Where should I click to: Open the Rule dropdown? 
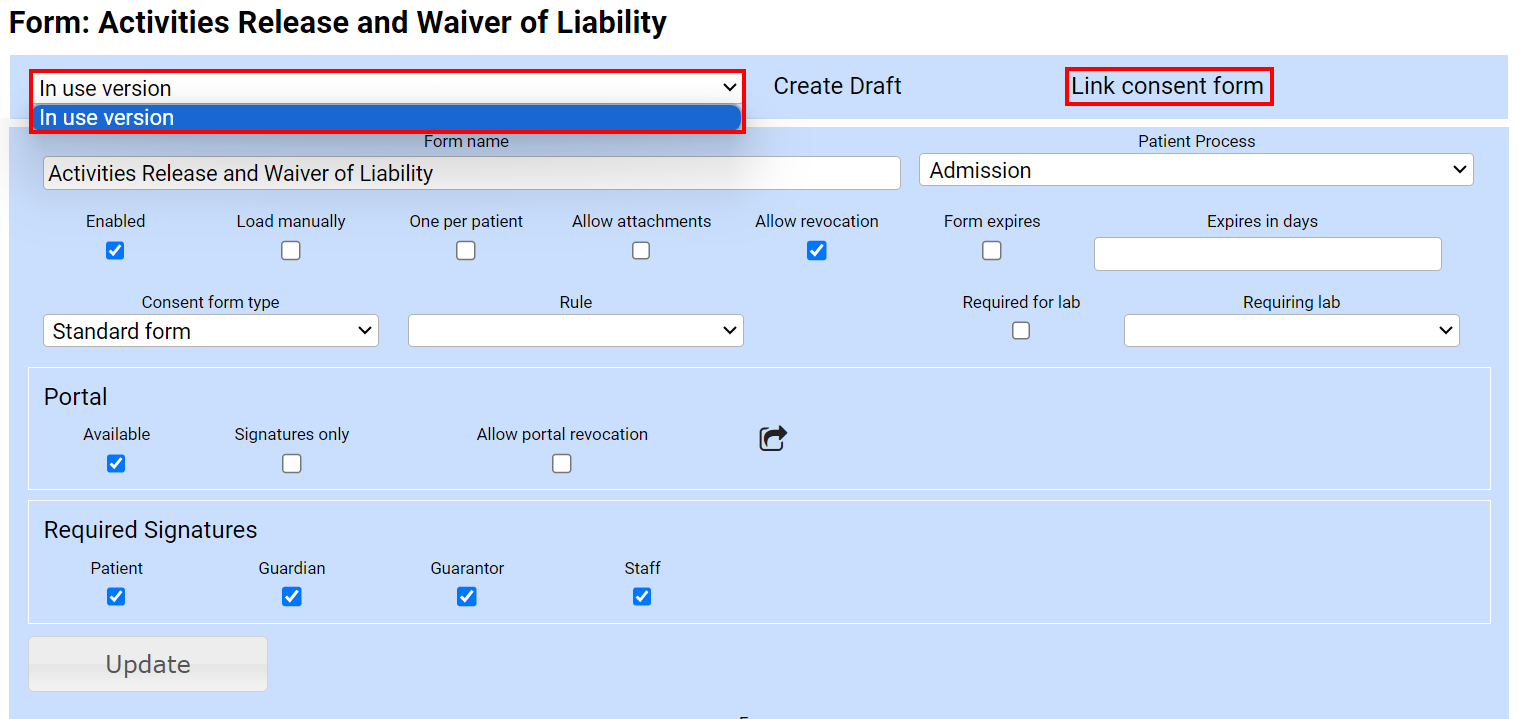[576, 331]
